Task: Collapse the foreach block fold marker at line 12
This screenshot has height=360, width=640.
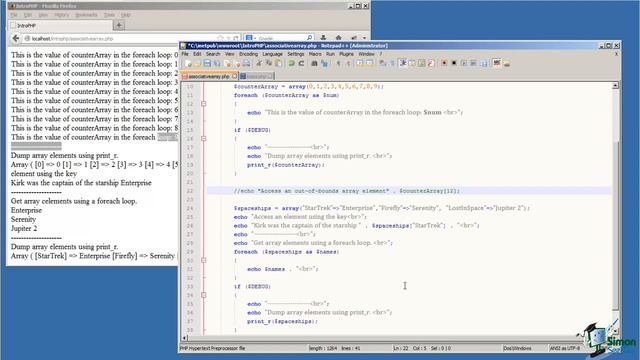Action: pos(204,104)
